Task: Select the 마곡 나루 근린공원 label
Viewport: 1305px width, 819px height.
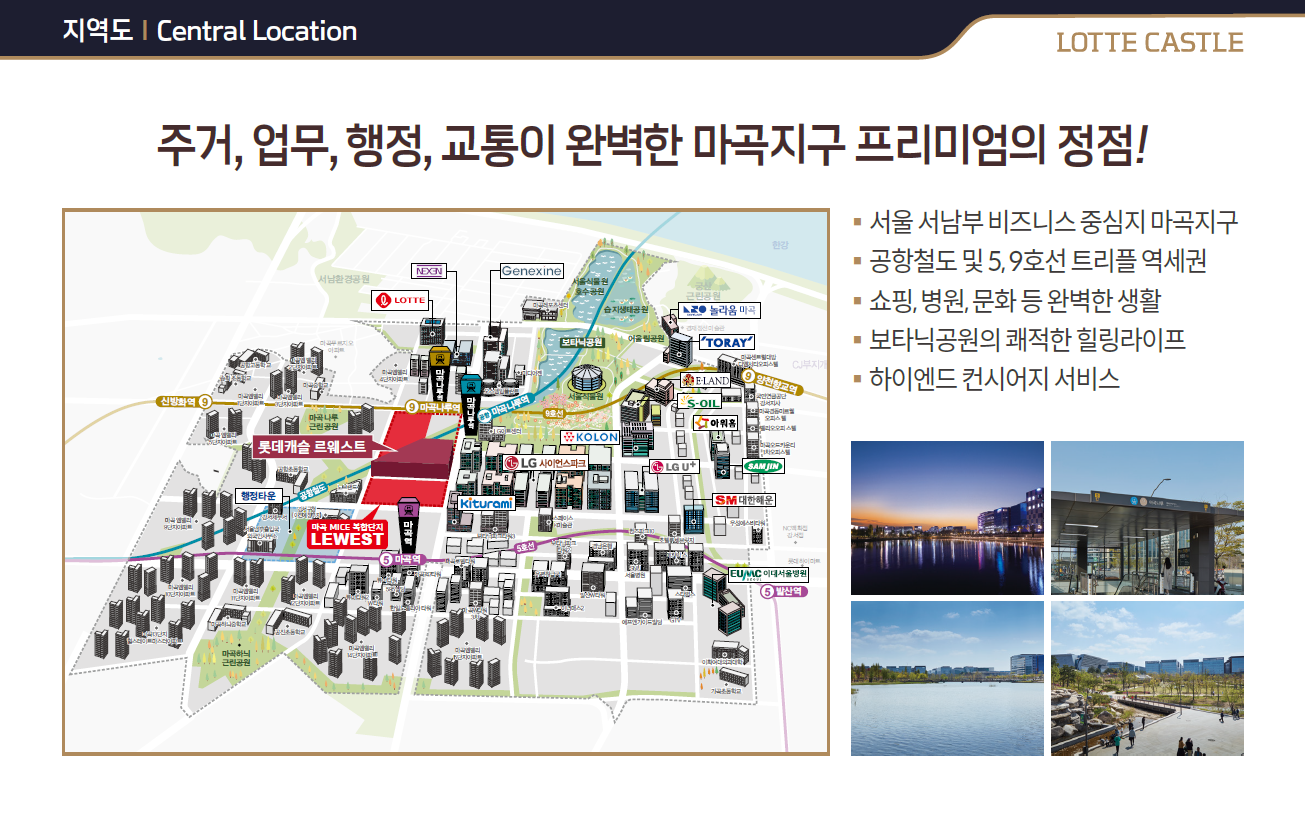Action: (323, 420)
